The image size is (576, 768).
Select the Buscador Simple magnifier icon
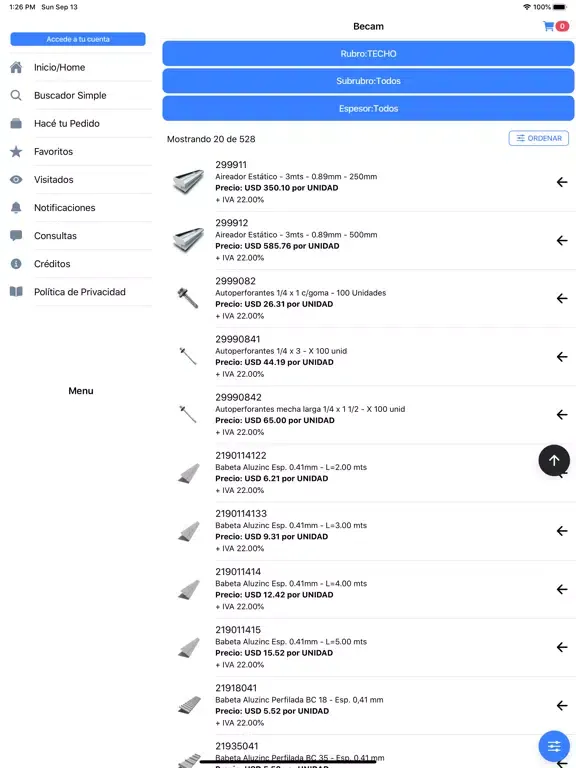[16, 95]
